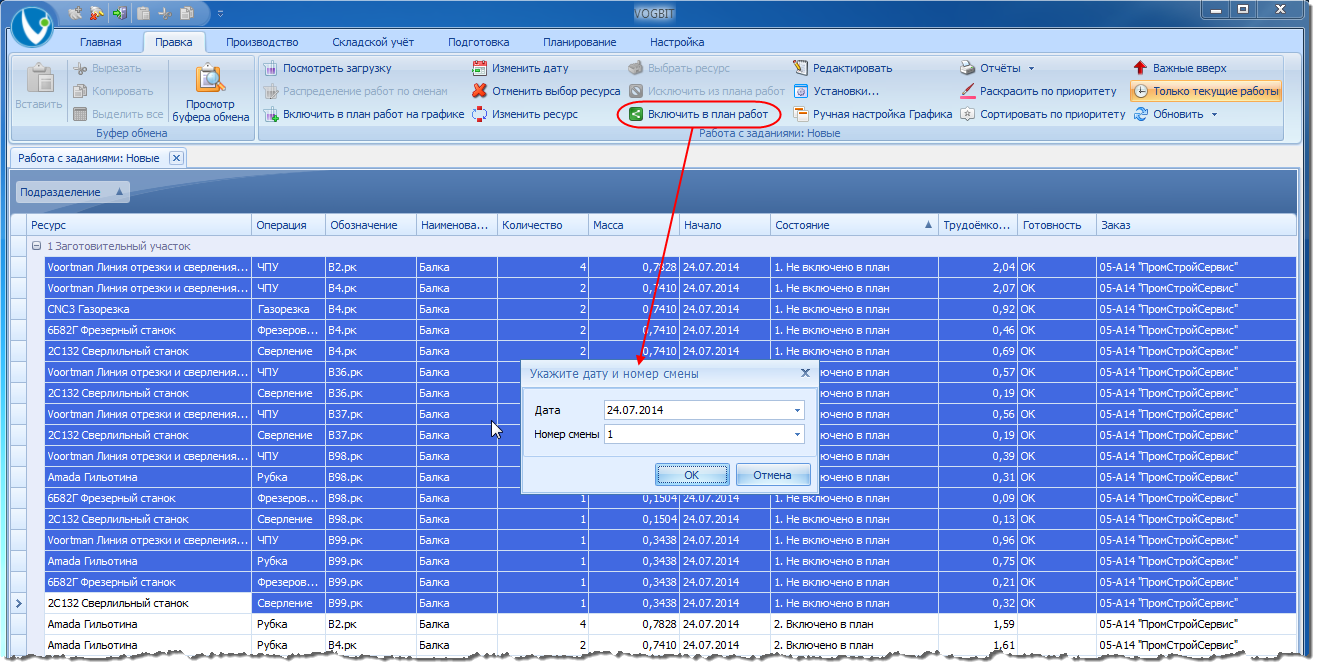This screenshot has height=666, width=1318.
Task: Click 'Редактировать' icon in ribbon
Action: [800, 68]
